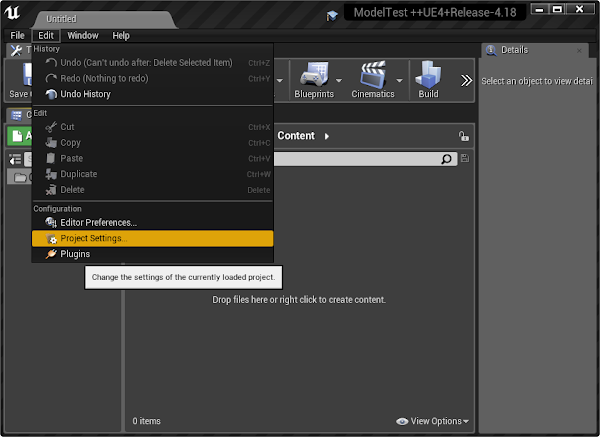
Task: Select the Untitled level tab
Action: (x=103, y=19)
